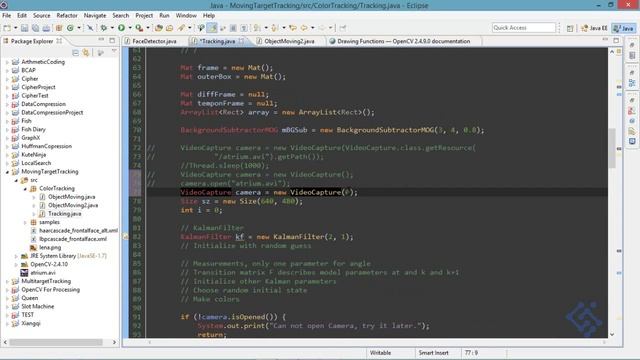Click the editor vertical scrollbar thumb

pos(612,148)
